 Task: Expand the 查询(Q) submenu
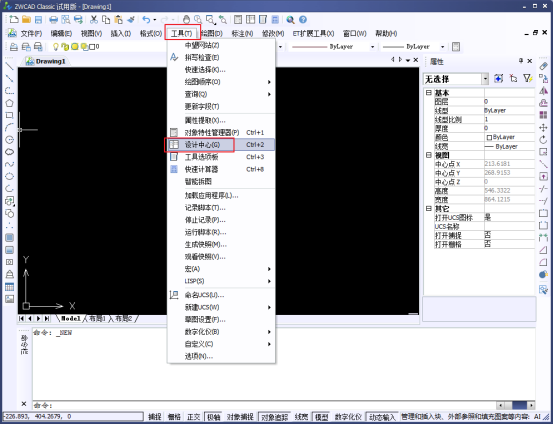(x=222, y=94)
